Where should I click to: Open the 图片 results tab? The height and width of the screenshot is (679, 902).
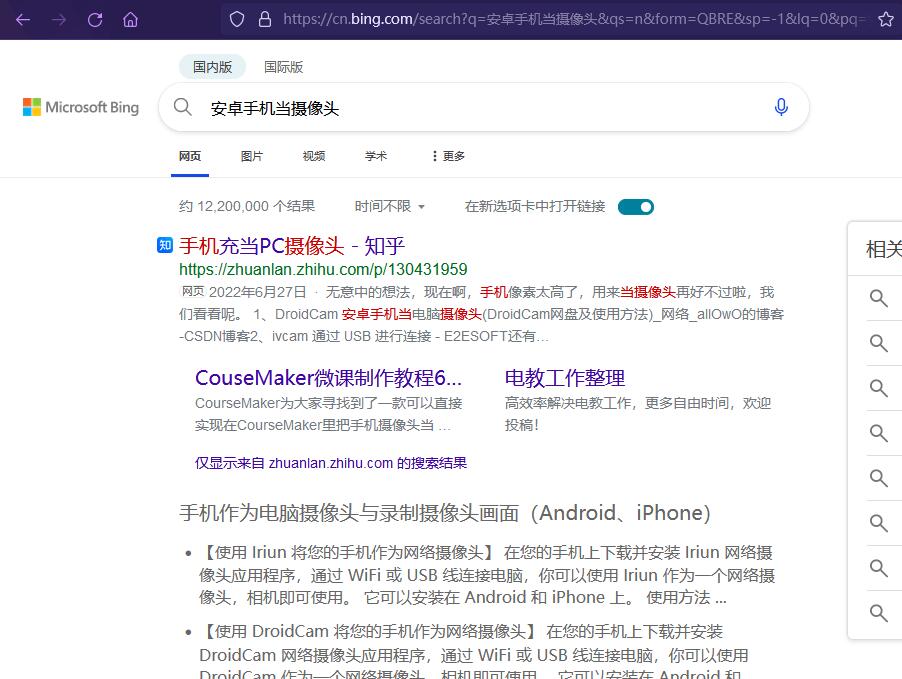point(251,156)
